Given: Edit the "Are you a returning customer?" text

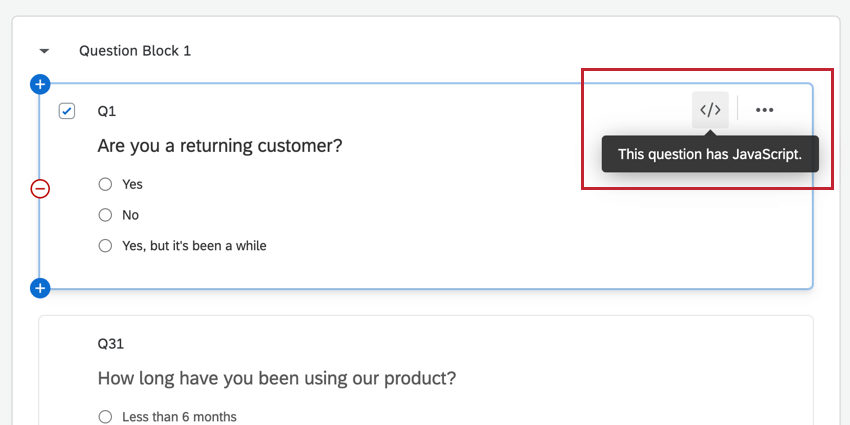Looking at the screenshot, I should (x=220, y=146).
